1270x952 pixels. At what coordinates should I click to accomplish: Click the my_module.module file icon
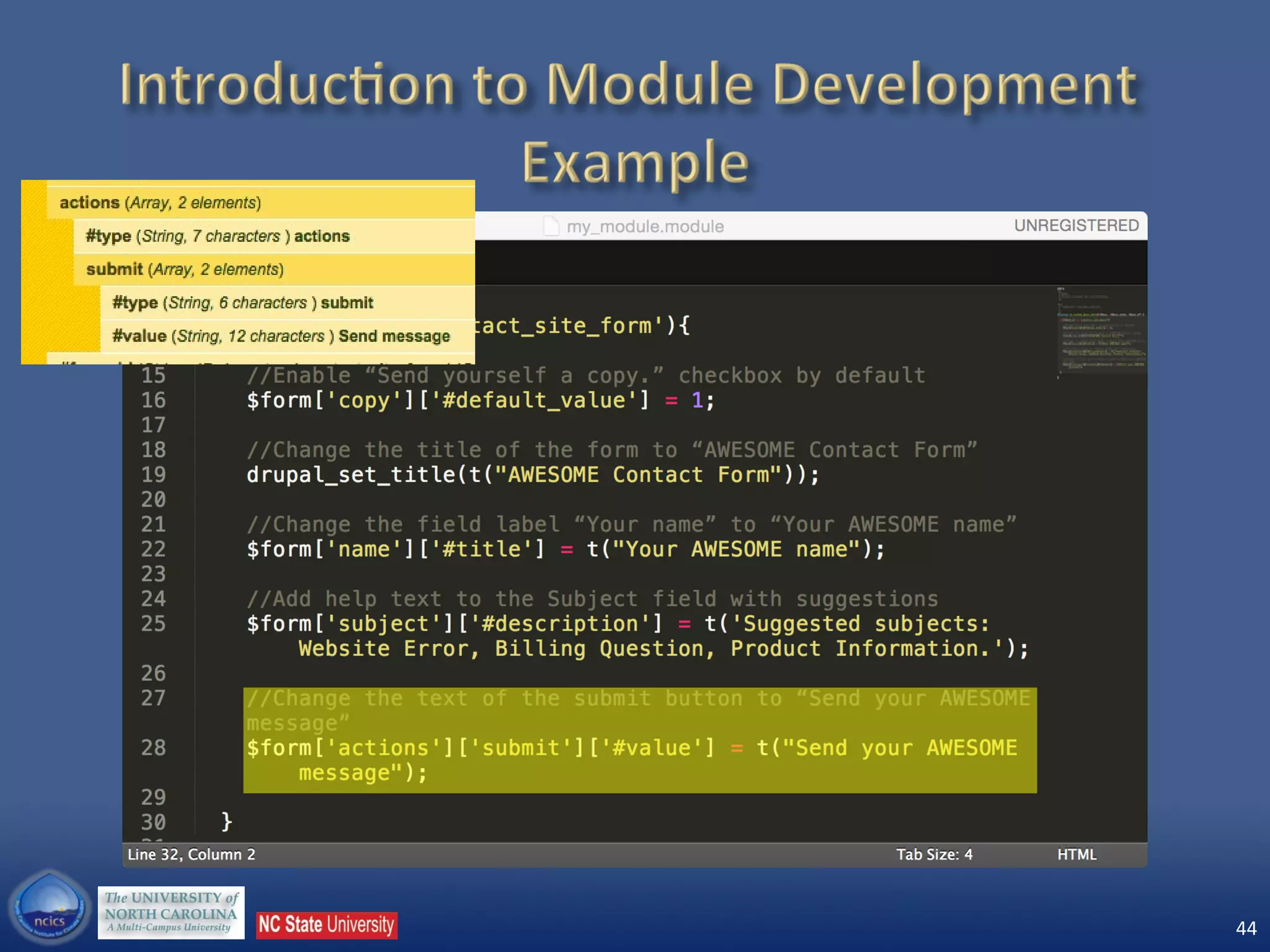pyautogui.click(x=551, y=226)
